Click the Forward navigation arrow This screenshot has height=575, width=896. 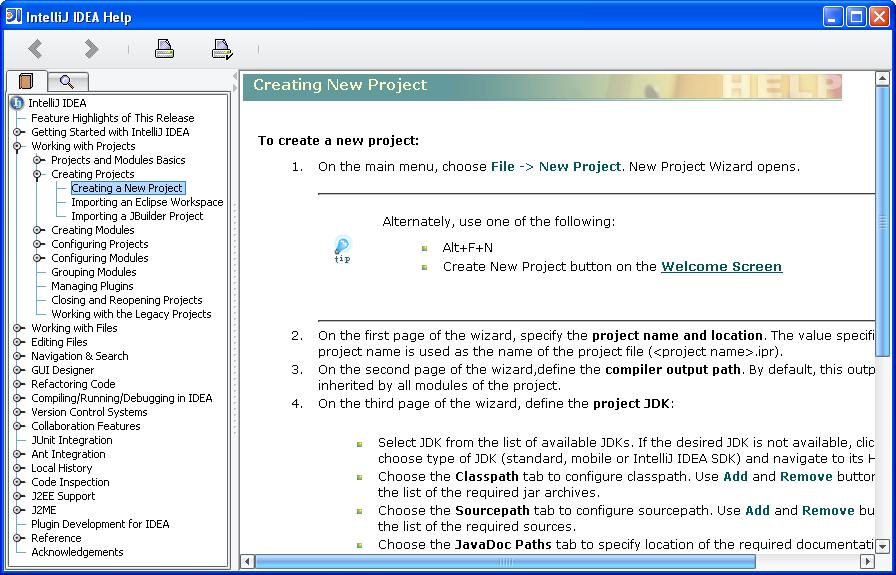[91, 48]
